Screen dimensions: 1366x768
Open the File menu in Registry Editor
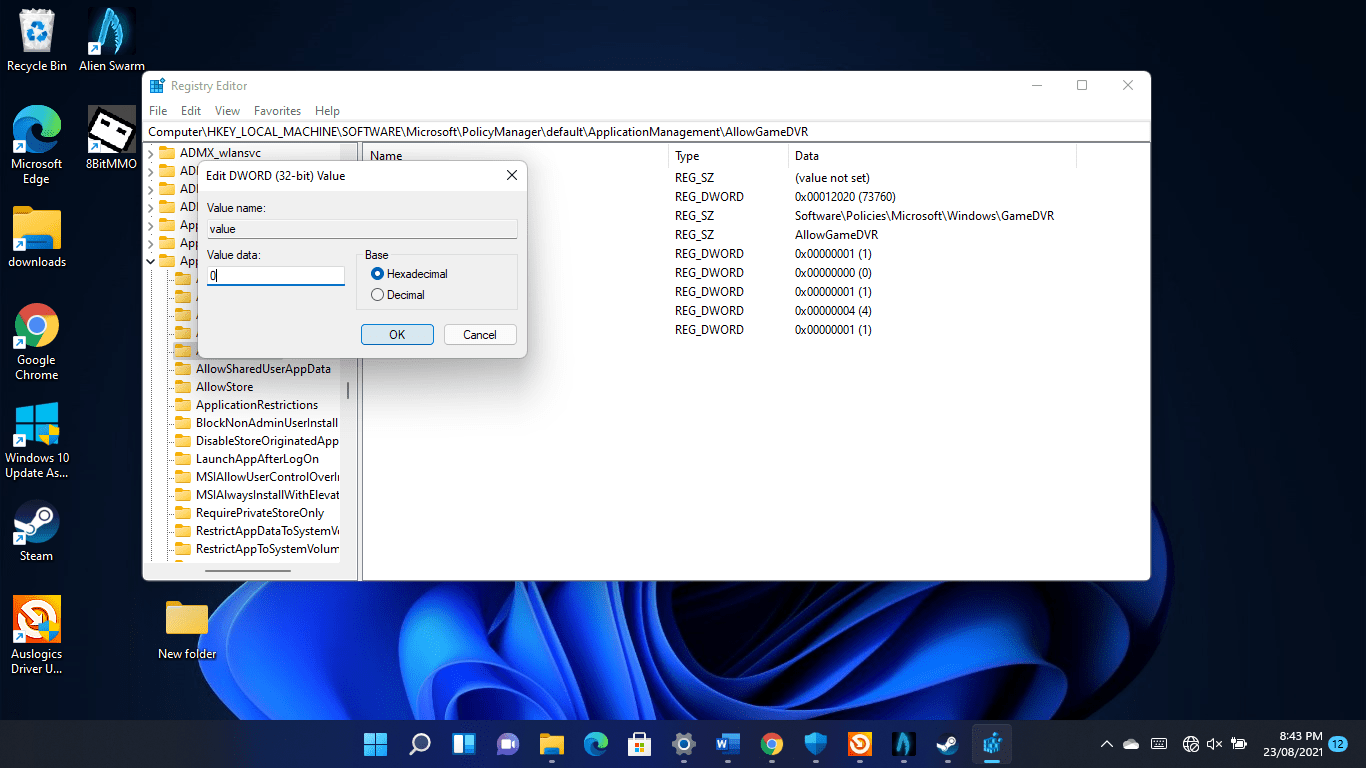point(158,111)
